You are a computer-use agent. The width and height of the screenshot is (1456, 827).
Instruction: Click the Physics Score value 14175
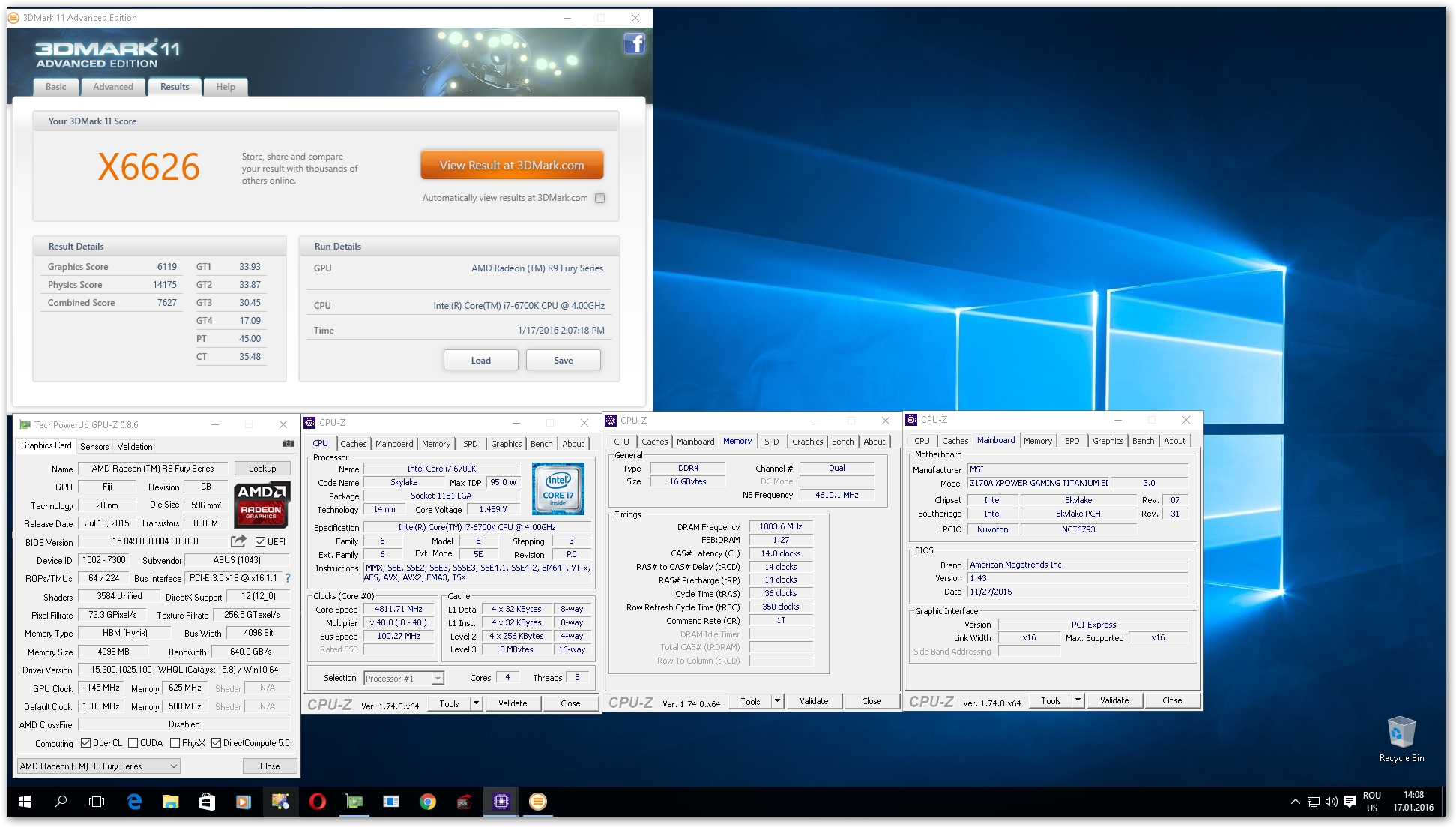[165, 285]
